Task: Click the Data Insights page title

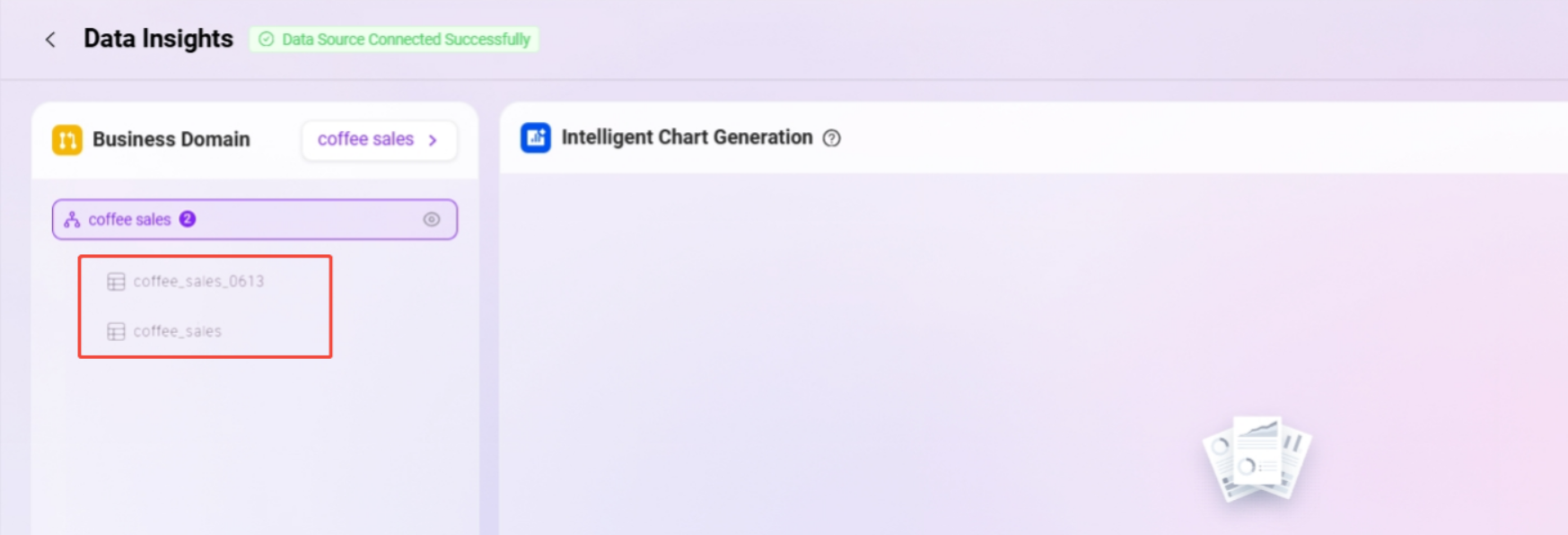Action: point(158,39)
